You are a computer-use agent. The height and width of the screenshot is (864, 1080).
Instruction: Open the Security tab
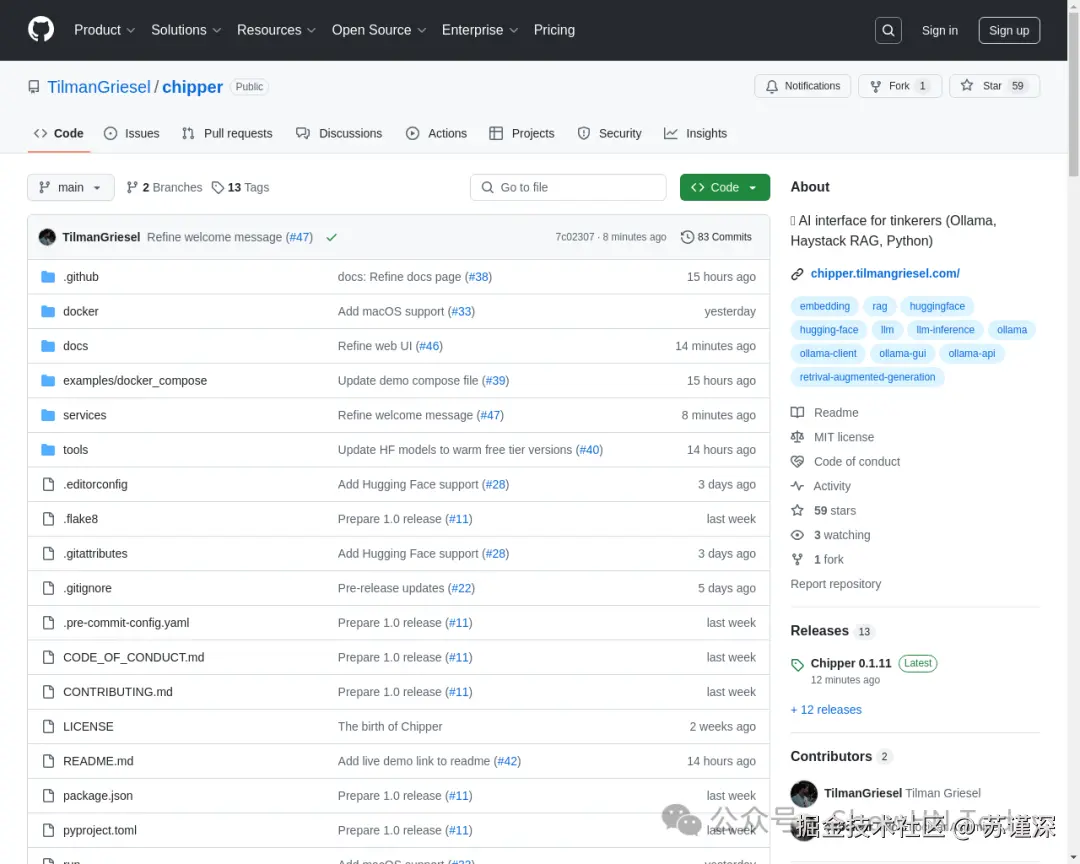click(610, 134)
